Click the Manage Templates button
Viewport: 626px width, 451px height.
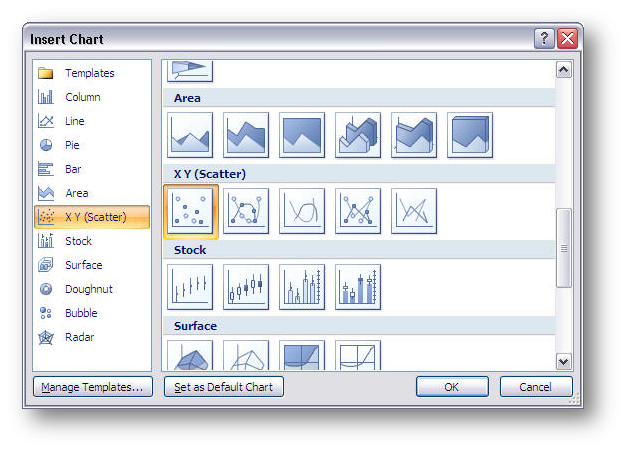91,387
